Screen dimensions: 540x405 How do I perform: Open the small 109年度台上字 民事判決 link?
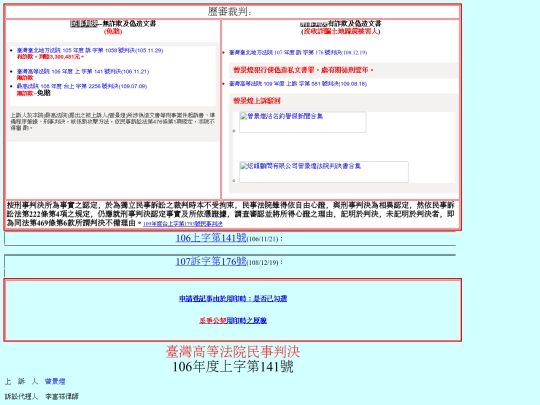[183, 224]
